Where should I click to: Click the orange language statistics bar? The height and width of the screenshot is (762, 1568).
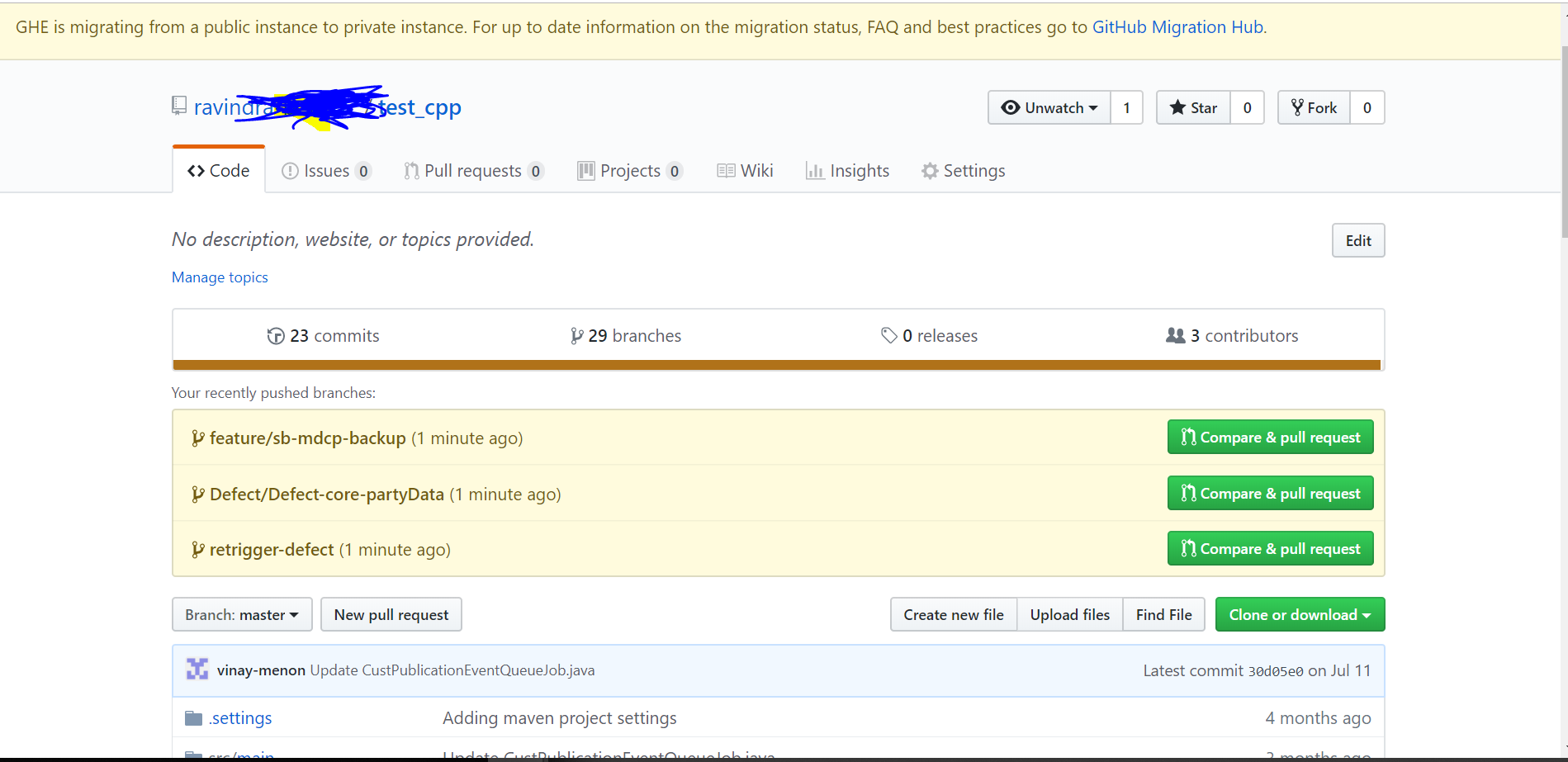click(776, 364)
